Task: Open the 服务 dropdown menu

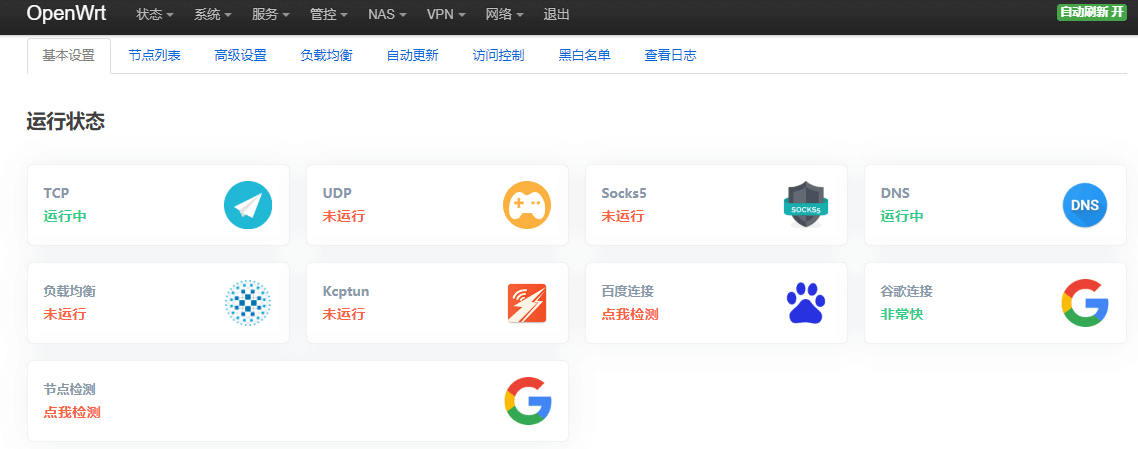Action: [270, 15]
